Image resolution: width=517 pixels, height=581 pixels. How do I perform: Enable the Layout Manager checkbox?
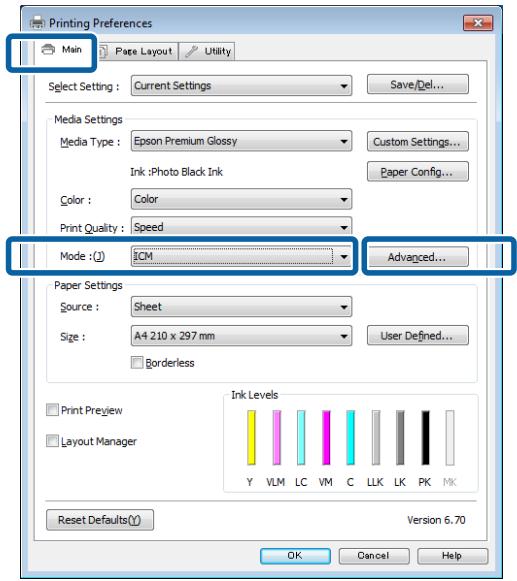click(52, 441)
